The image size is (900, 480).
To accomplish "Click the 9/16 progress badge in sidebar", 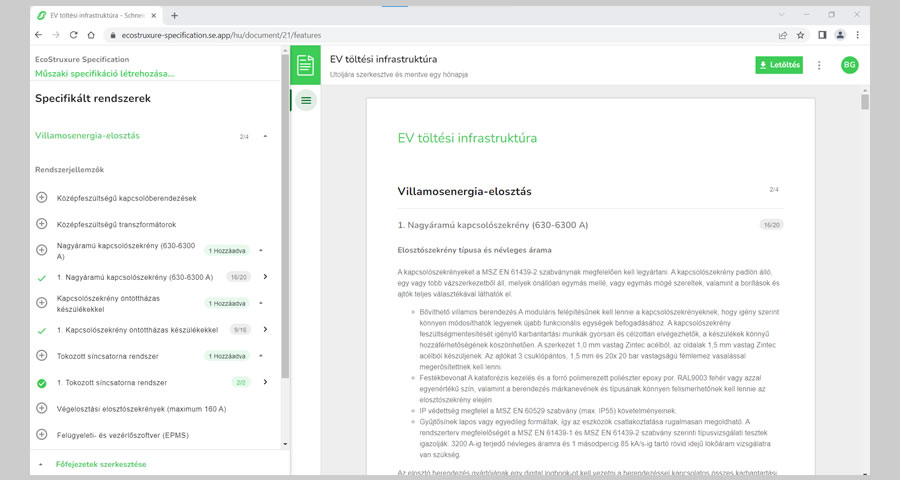I will pos(240,330).
